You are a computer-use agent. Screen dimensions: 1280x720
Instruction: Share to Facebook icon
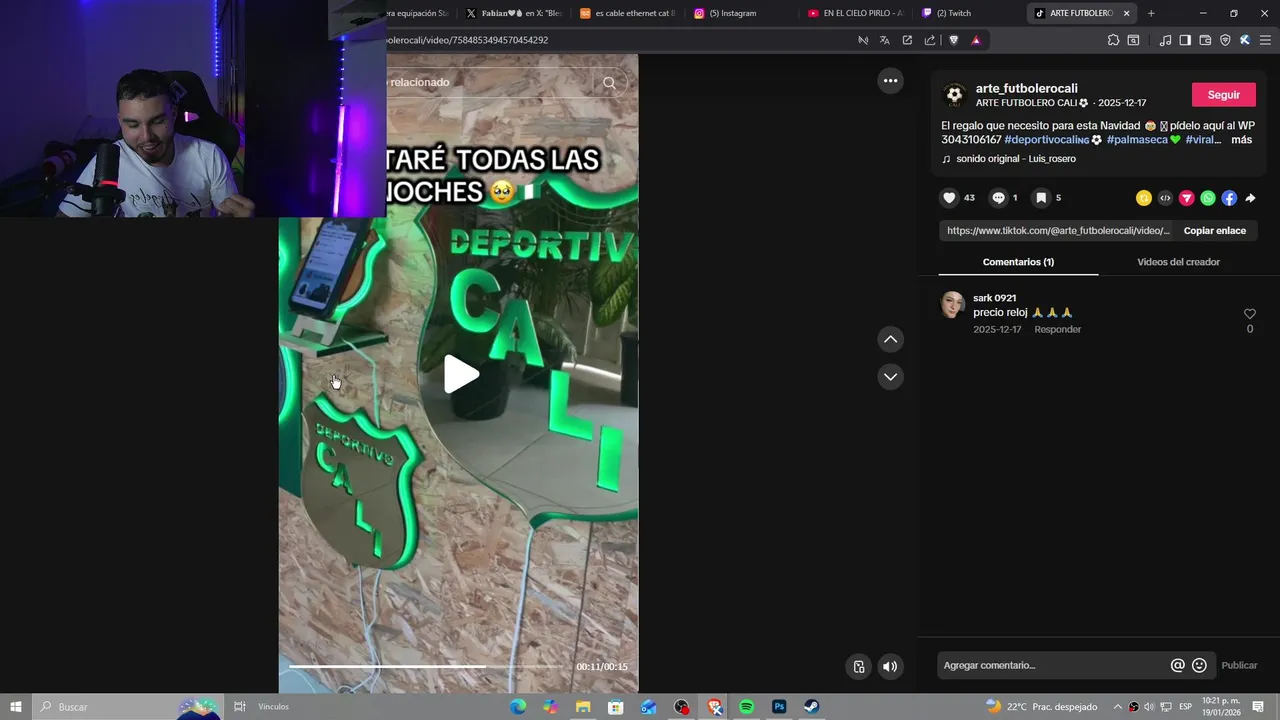point(1229,198)
